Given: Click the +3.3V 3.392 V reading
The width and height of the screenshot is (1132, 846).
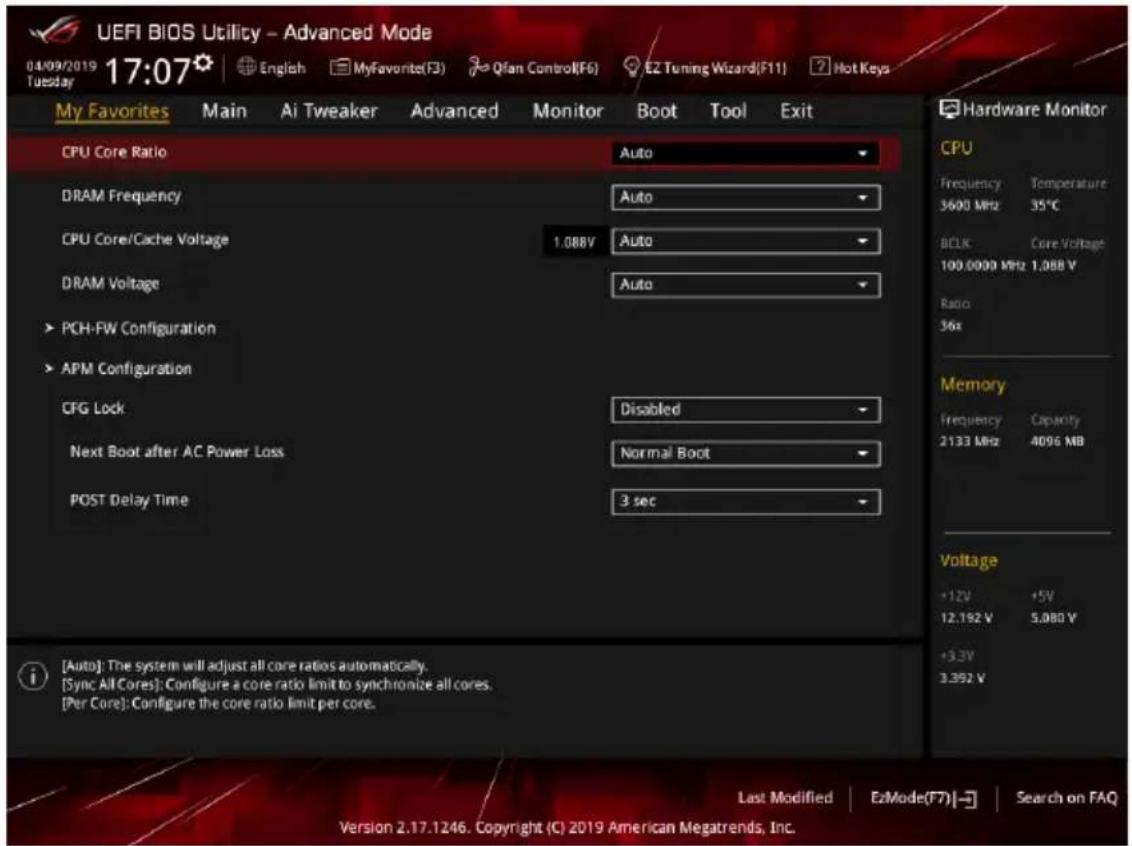Looking at the screenshot, I should coord(962,679).
